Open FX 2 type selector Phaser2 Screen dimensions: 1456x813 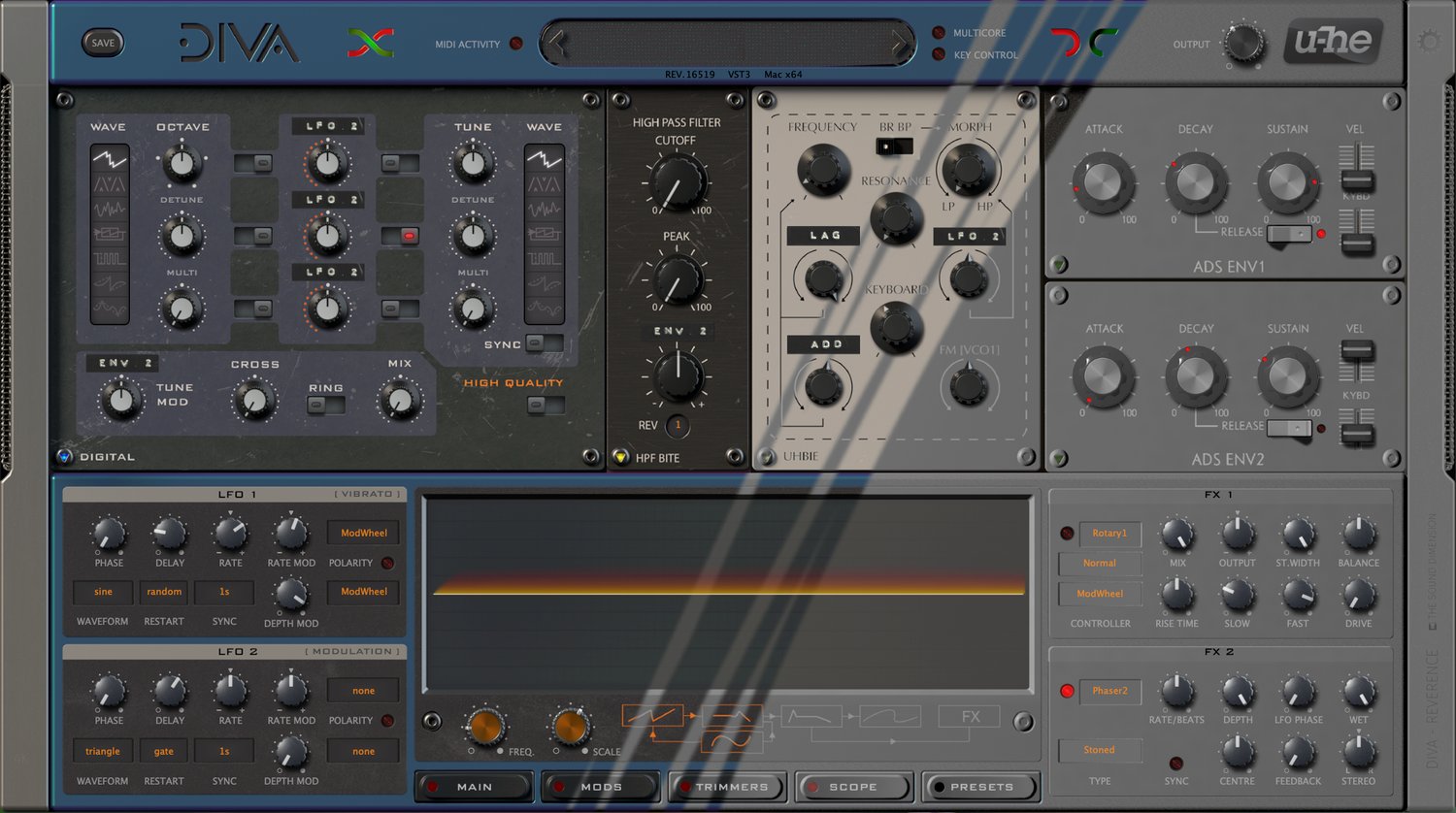point(1109,691)
